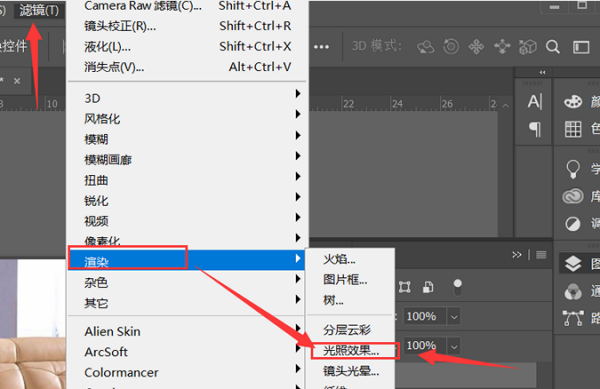This screenshot has width=600, height=389.
Task: Open the Paragraph panel (¶ icon)
Action: click(535, 129)
